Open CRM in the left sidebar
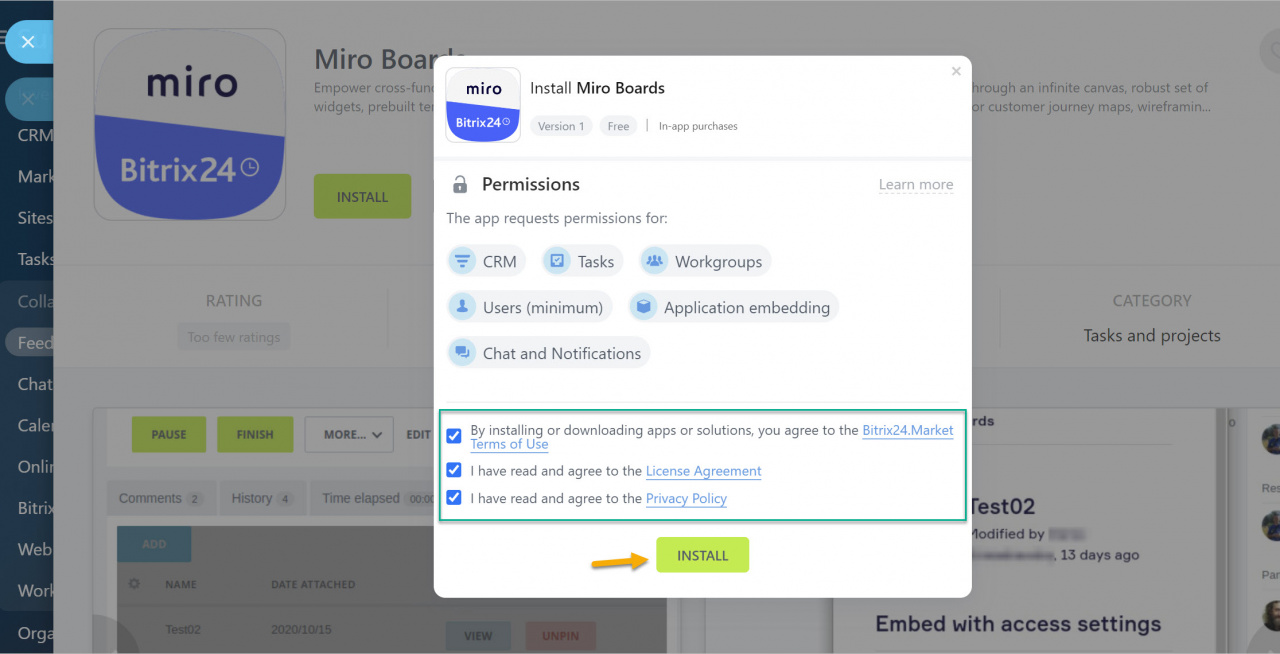 pos(35,135)
